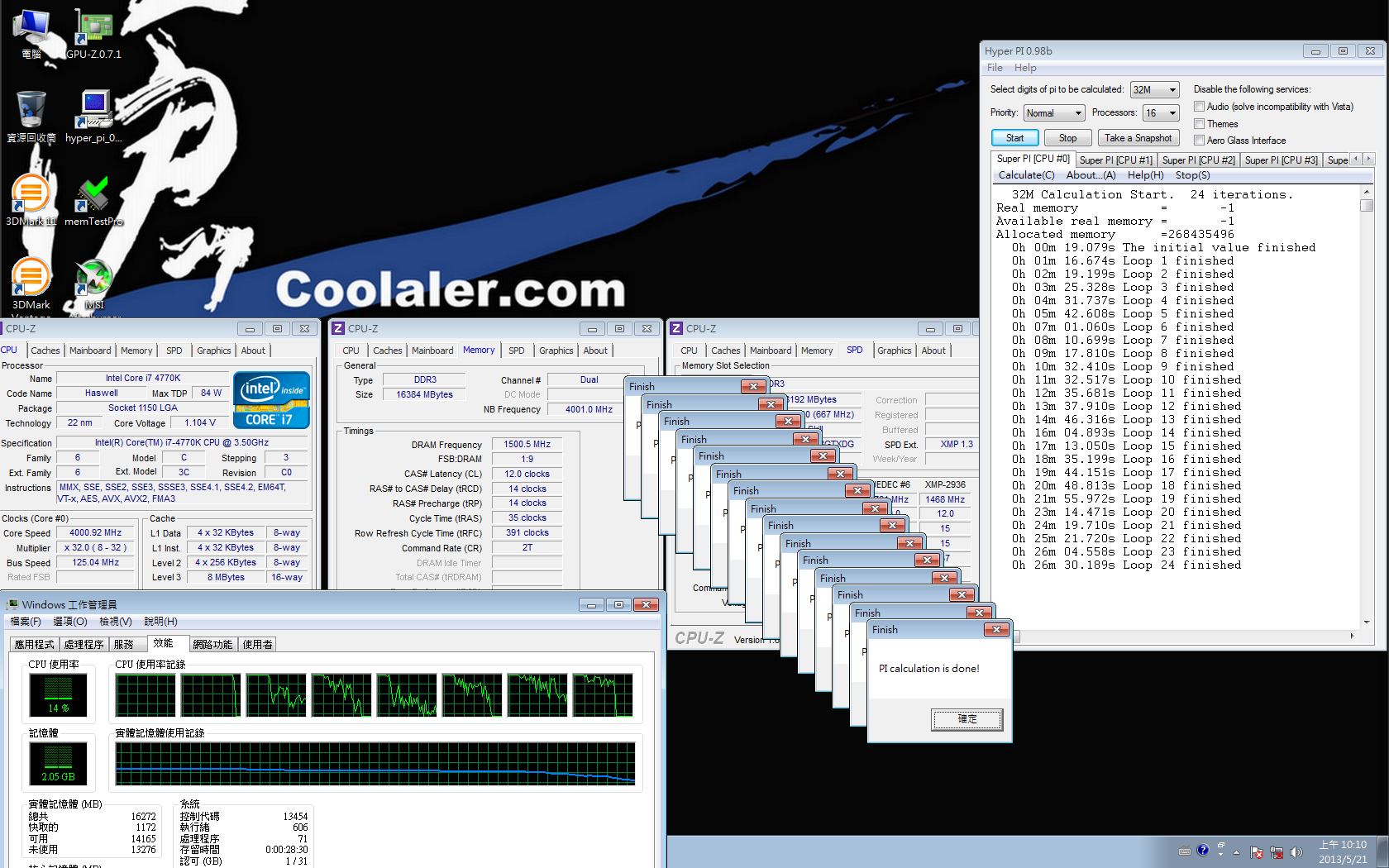Screen dimensions: 1389x868
Task: Click the Start button in Hyper PI
Action: (1014, 138)
